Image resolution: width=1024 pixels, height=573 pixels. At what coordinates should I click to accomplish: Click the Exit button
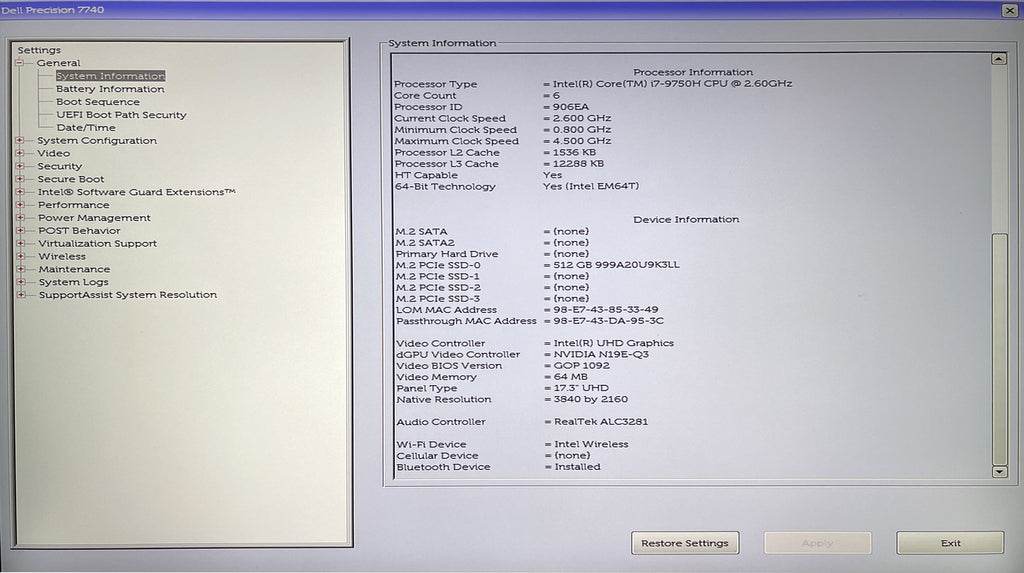point(950,543)
